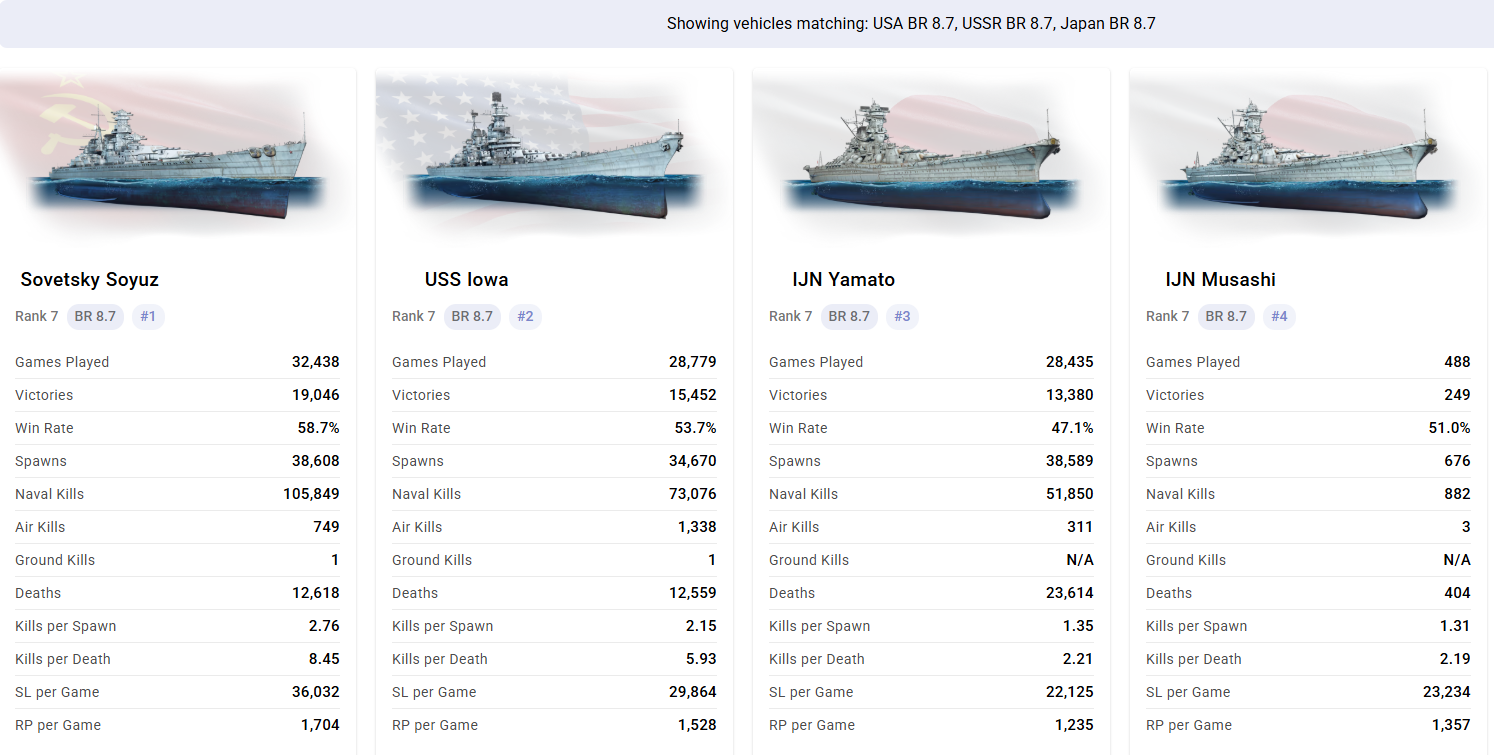Screen dimensions: 1494x755
Task: Click IJN Yamato's BR 8.7 badge
Action: point(849,316)
